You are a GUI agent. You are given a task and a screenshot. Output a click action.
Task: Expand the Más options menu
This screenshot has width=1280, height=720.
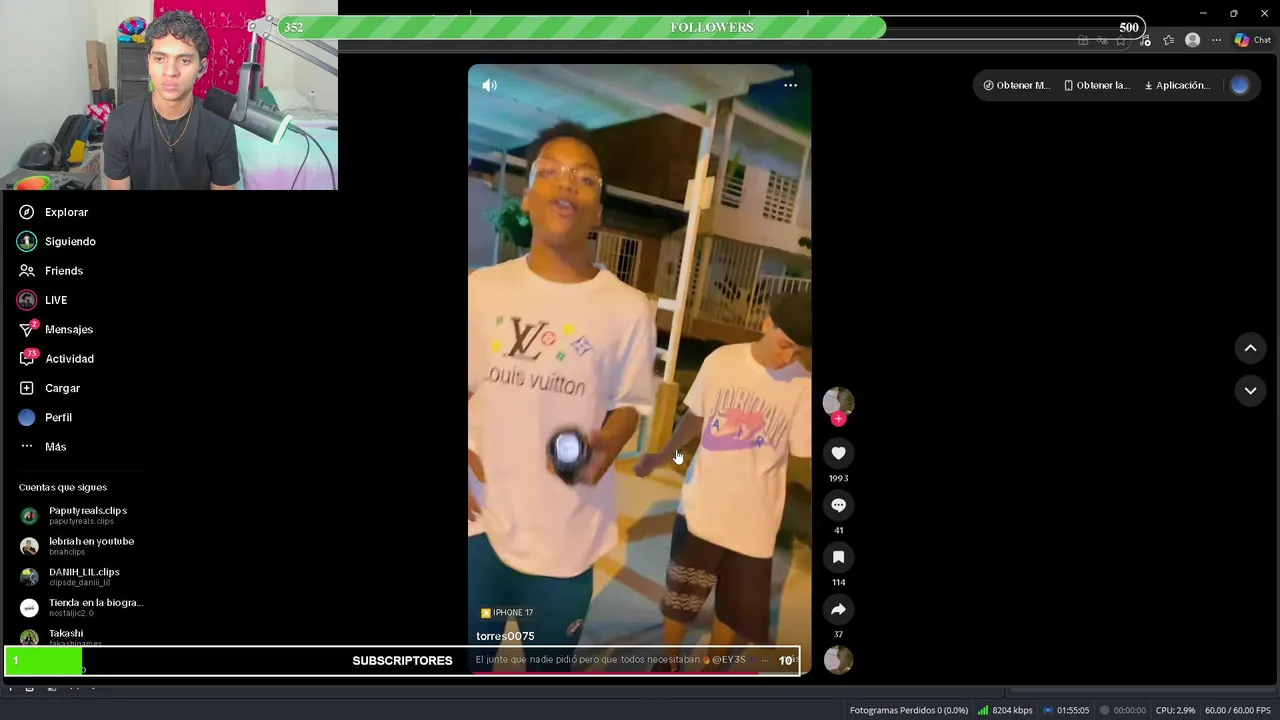pyautogui.click(x=43, y=446)
